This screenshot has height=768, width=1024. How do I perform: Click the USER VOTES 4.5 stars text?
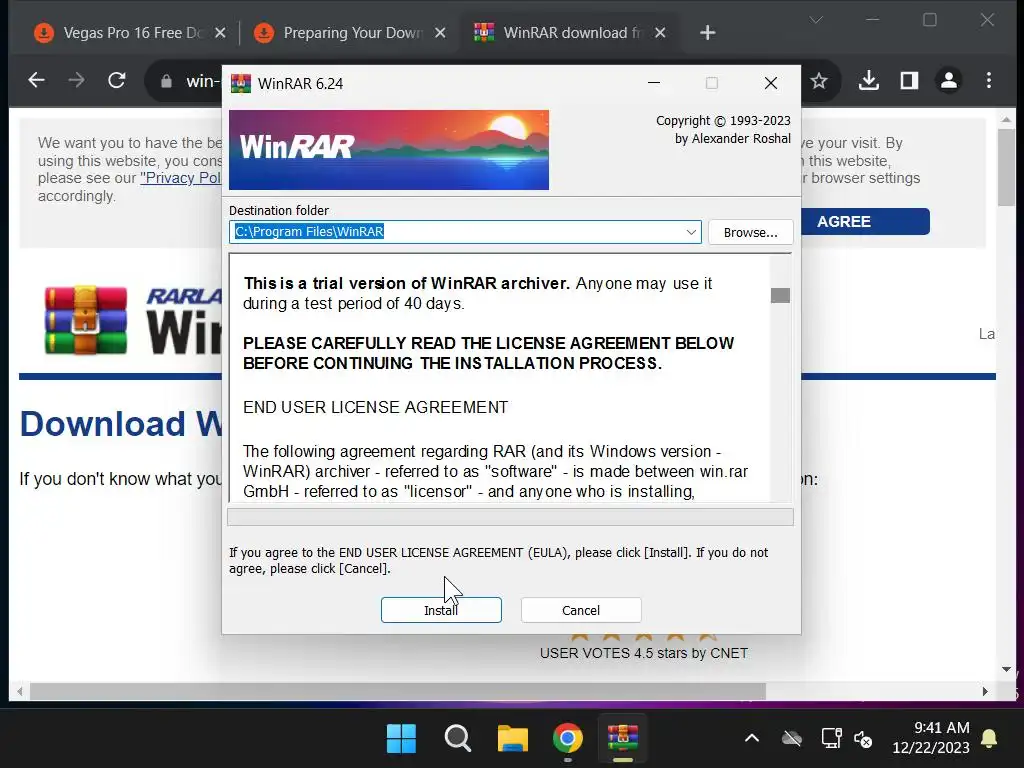pyautogui.click(x=644, y=653)
